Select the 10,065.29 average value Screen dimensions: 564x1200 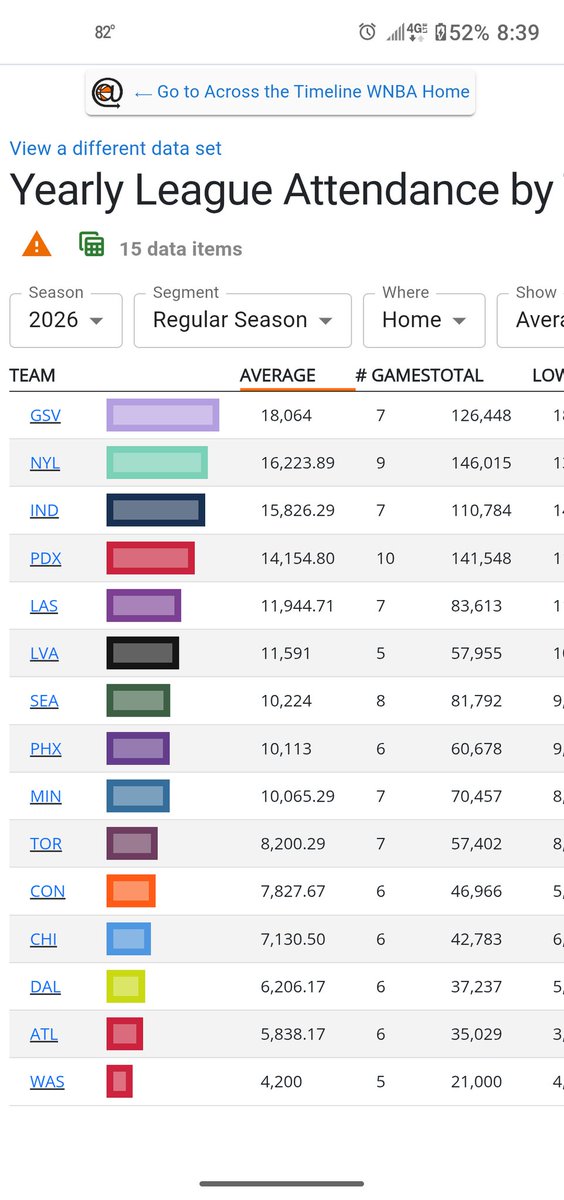[x=297, y=796]
